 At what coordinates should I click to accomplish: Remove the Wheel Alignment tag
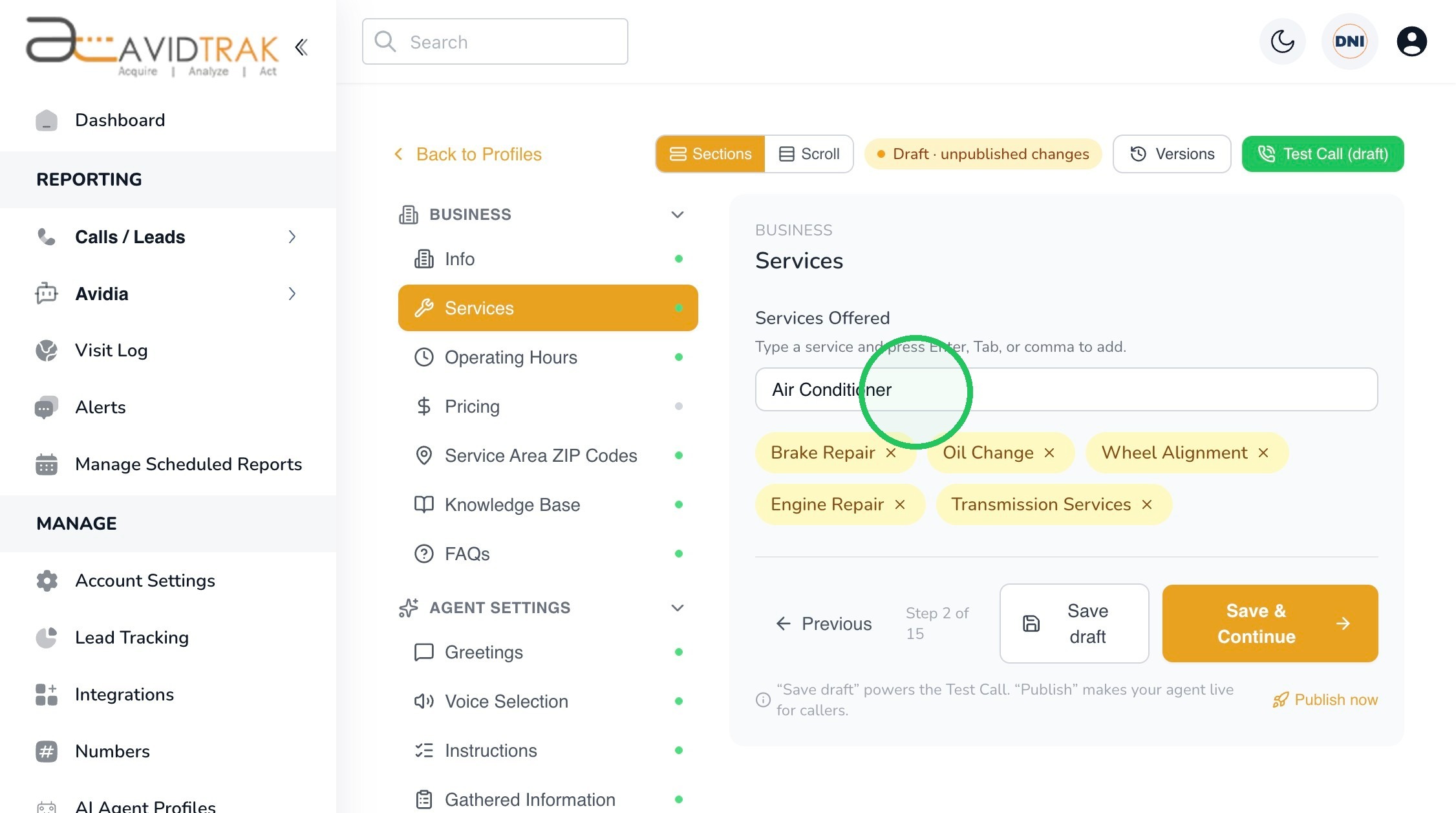[x=1263, y=453]
